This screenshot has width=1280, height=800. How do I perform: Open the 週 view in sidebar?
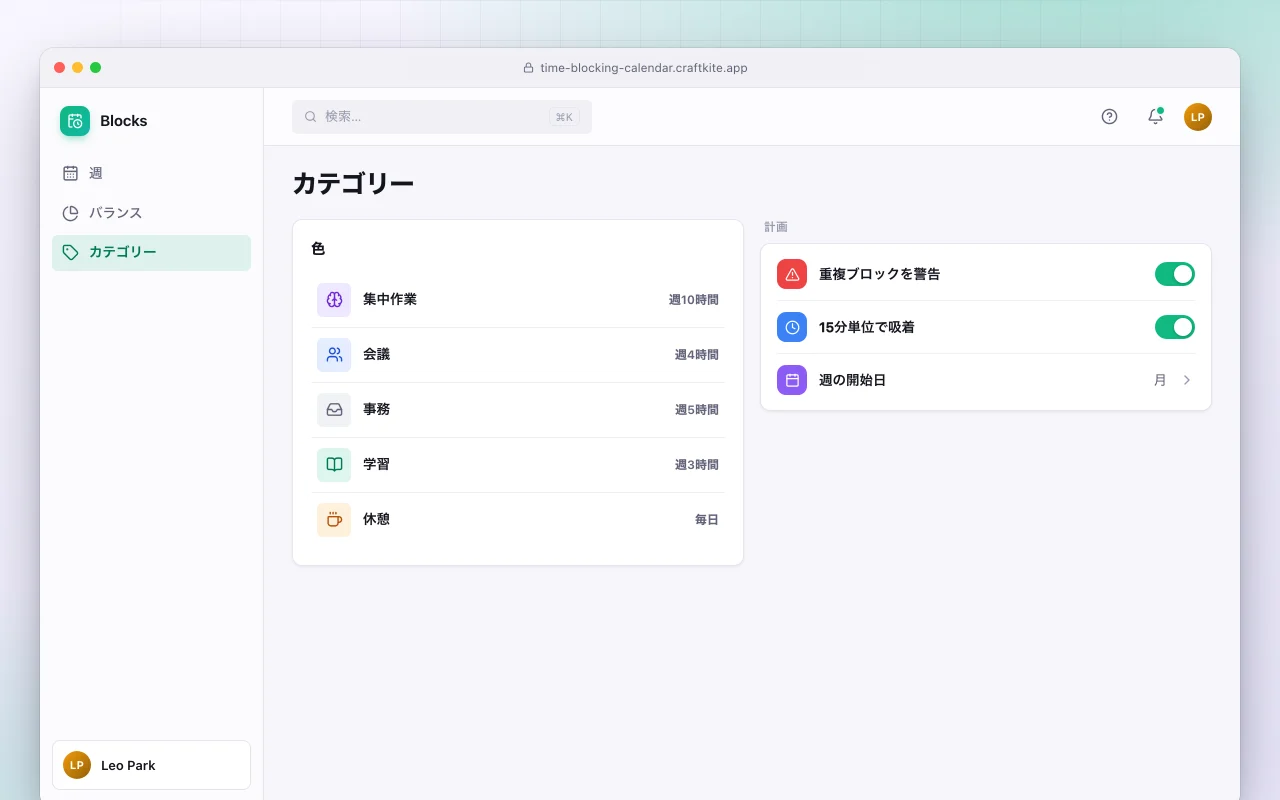151,173
